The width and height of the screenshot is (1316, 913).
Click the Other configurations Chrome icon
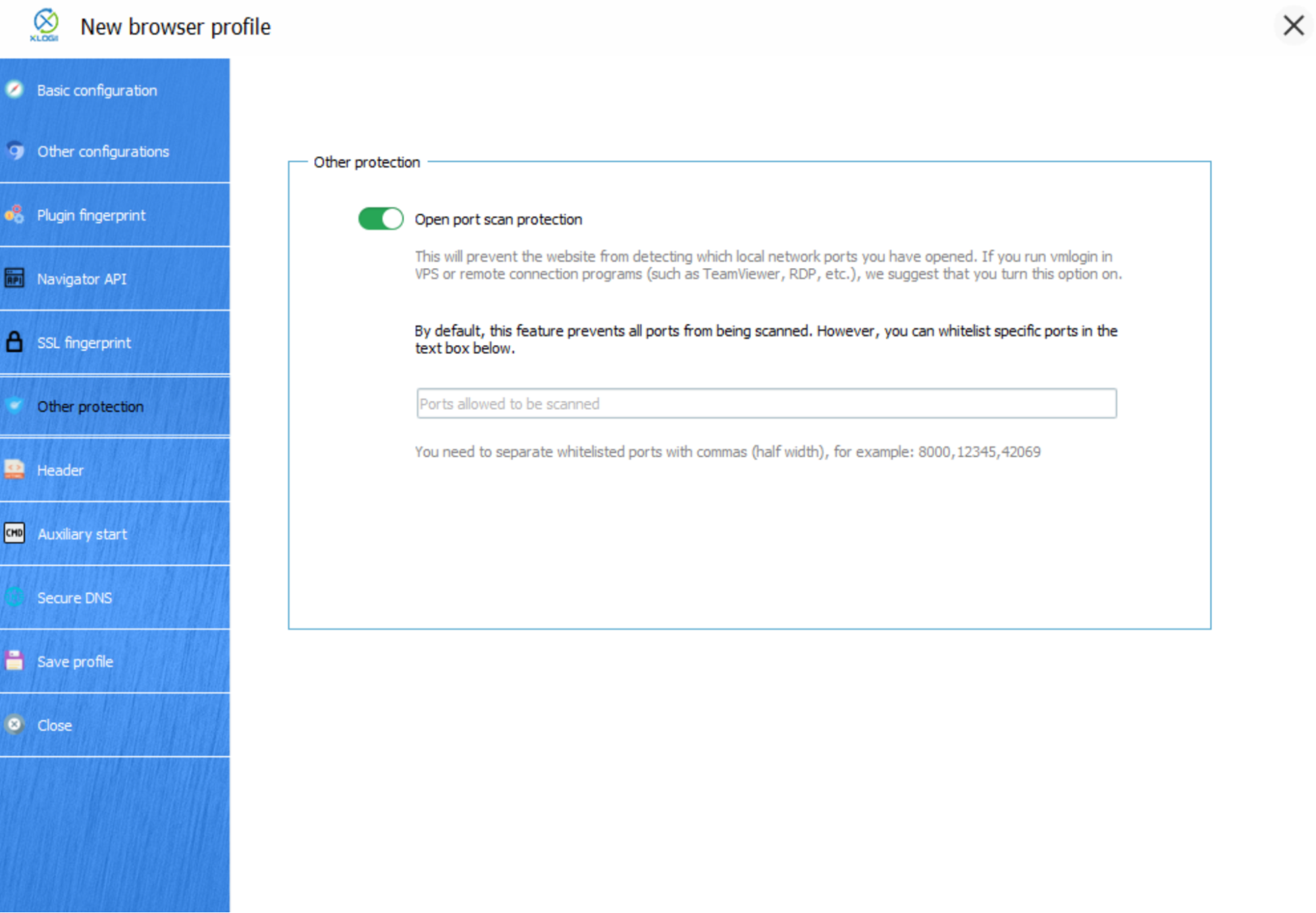tap(14, 151)
